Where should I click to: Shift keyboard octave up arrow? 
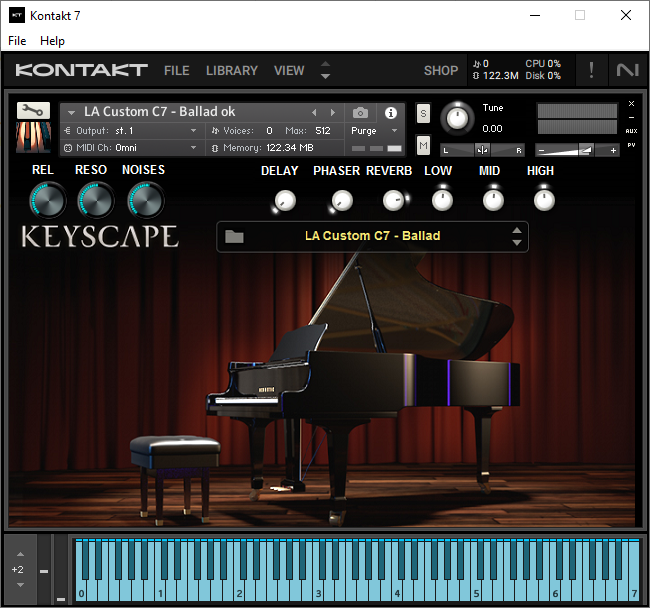(20, 554)
